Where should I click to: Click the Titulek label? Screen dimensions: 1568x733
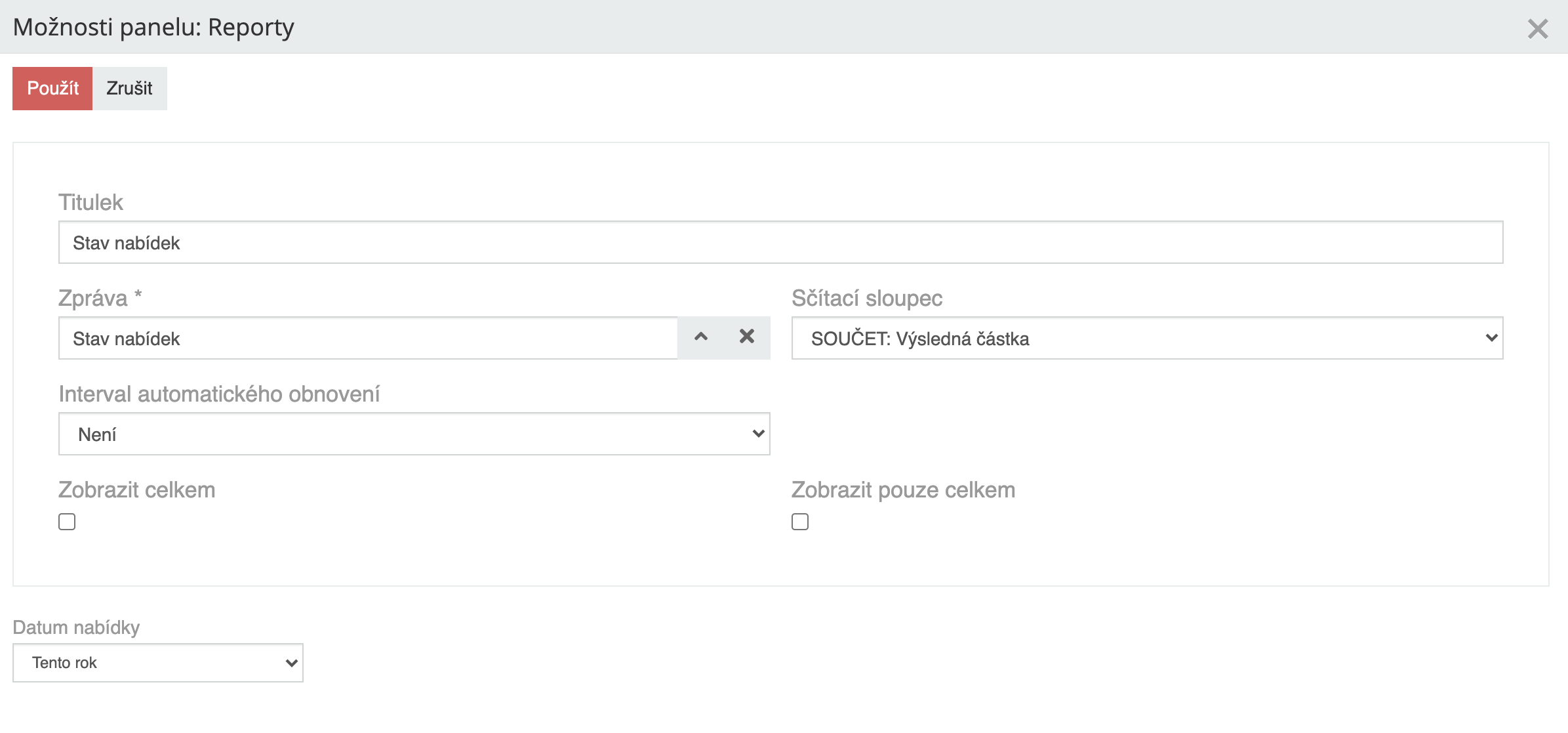pos(90,203)
